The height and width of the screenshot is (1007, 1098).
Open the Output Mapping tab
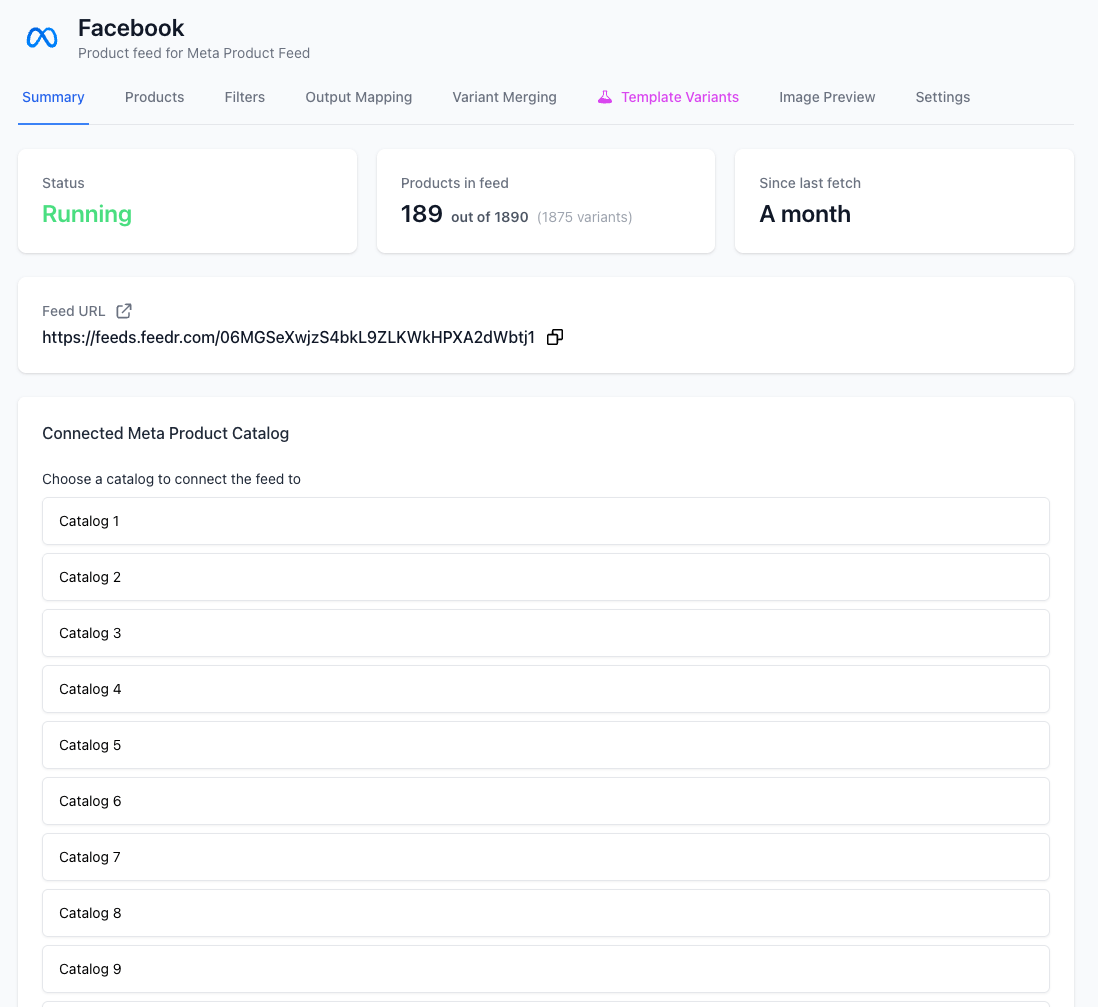click(x=359, y=97)
